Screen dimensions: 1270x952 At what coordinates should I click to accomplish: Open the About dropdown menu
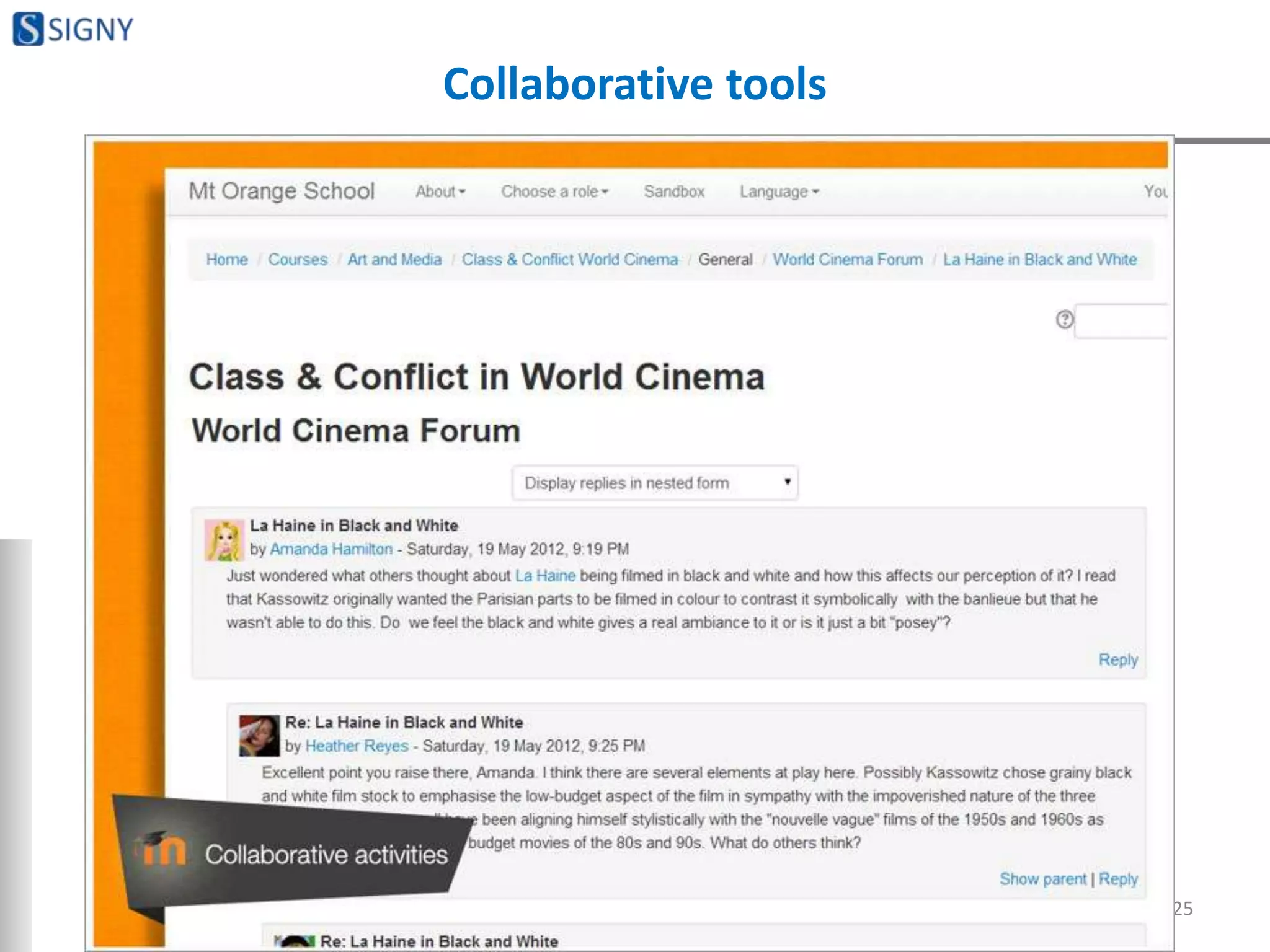click(440, 192)
